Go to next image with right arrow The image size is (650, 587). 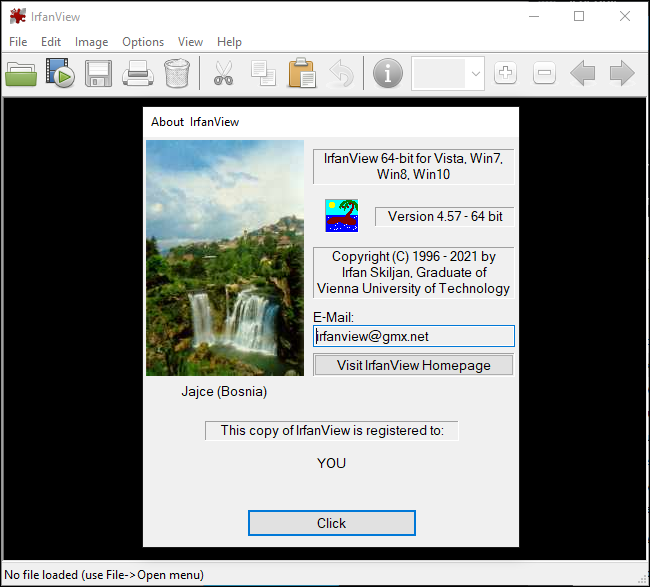point(622,73)
